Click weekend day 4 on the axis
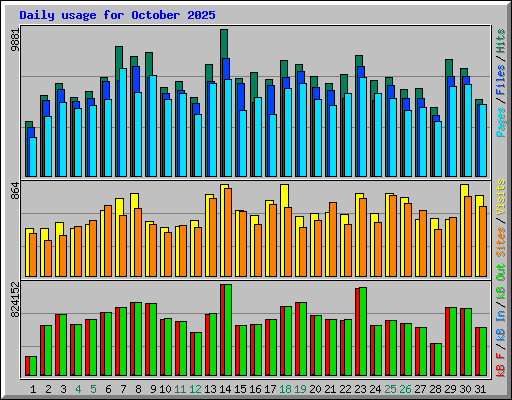Viewport: 512px width, 400px height. point(78,389)
